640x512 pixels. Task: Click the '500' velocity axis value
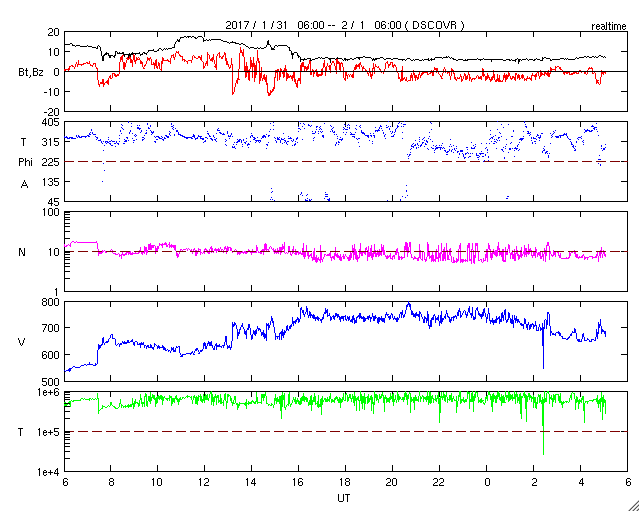click(52, 382)
